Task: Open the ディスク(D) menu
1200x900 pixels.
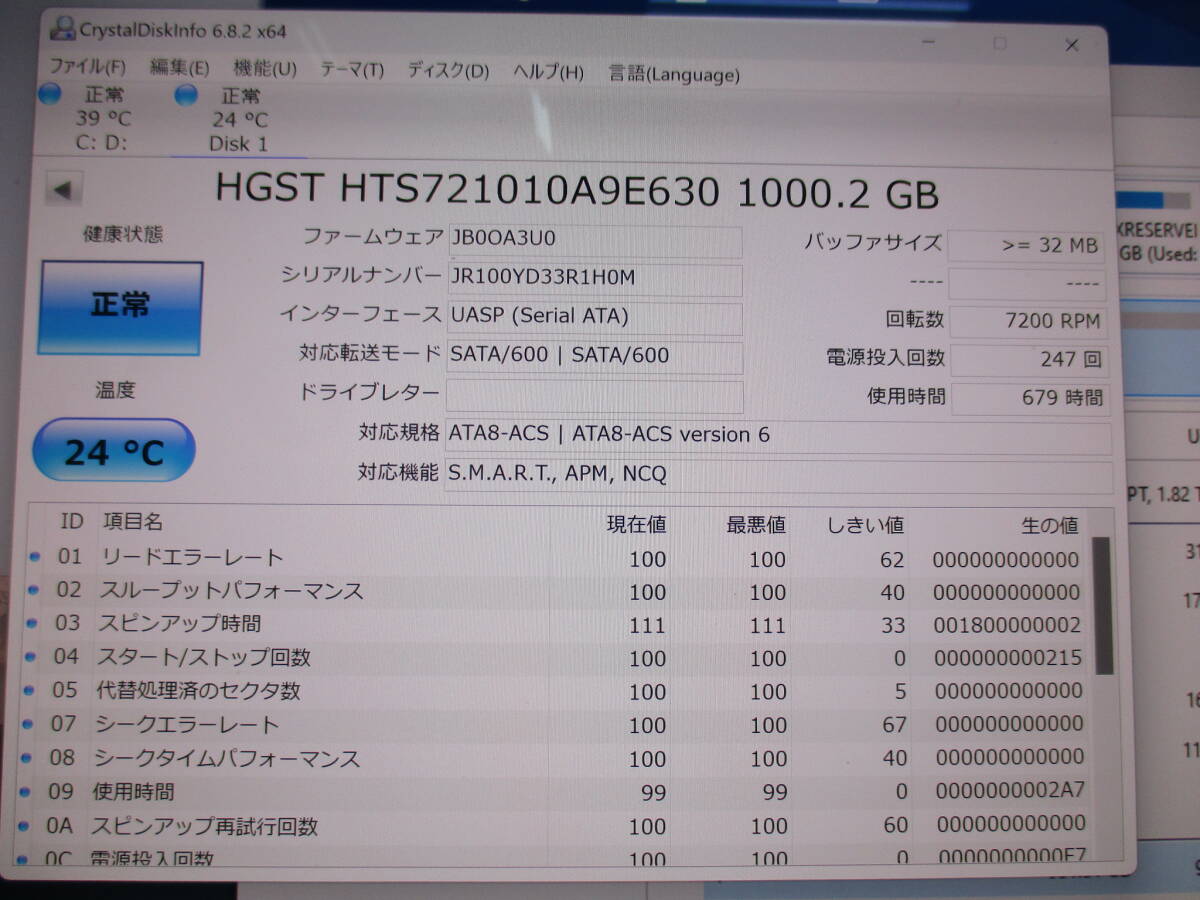Action: (x=448, y=71)
